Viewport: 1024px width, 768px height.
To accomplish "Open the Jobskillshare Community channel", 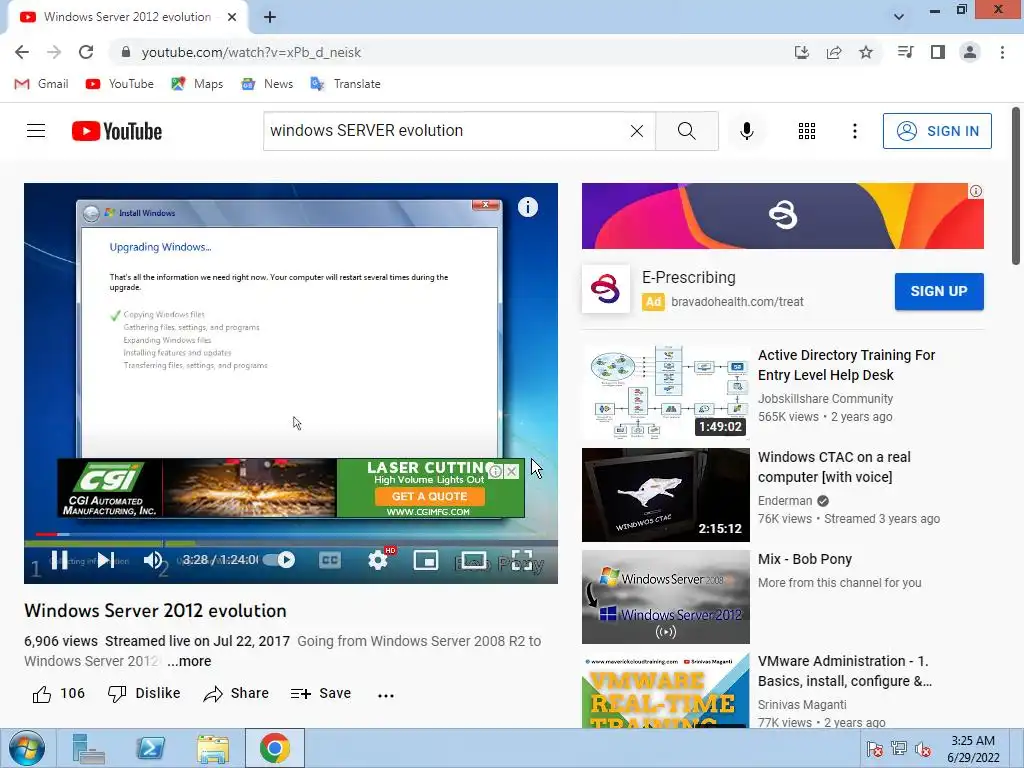I will pyautogui.click(x=825, y=398).
